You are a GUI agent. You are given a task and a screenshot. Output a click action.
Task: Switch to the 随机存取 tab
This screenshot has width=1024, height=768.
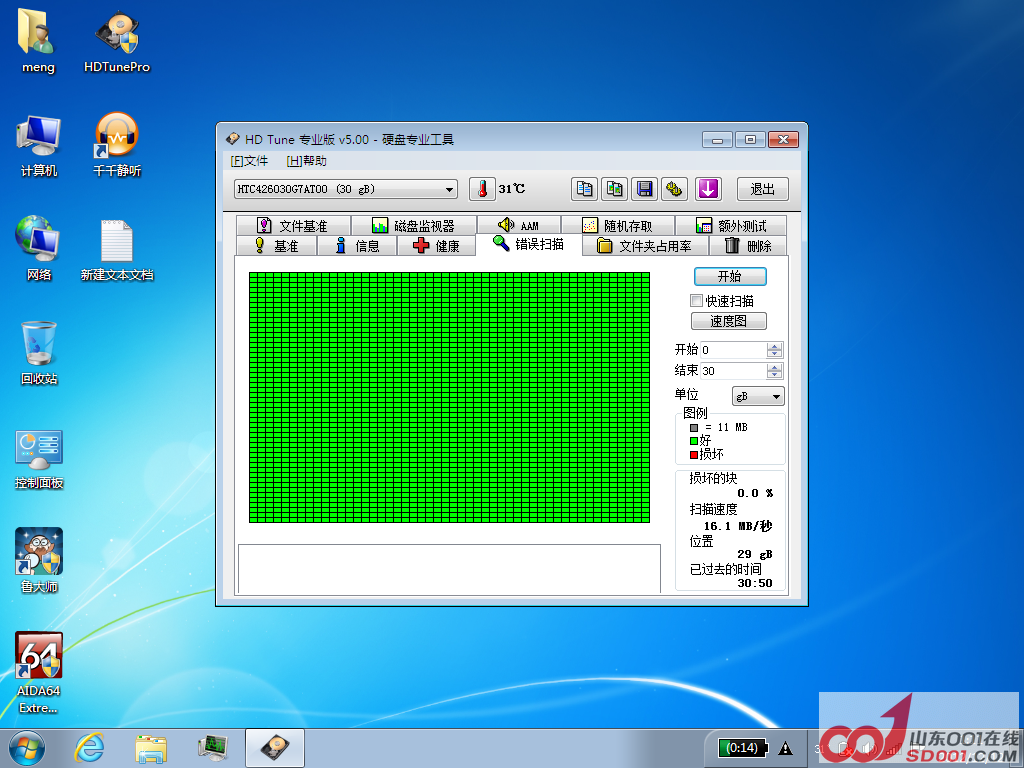[x=618, y=225]
